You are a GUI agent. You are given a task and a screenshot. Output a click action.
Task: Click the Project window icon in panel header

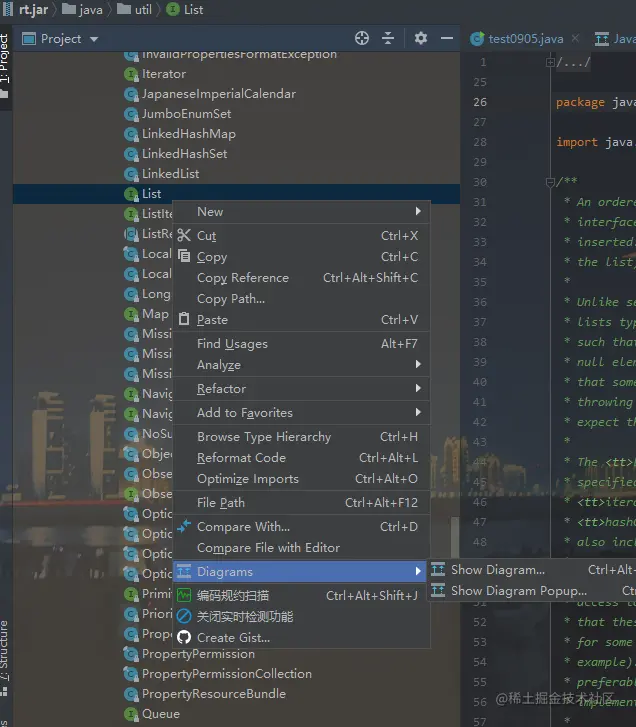click(29, 38)
